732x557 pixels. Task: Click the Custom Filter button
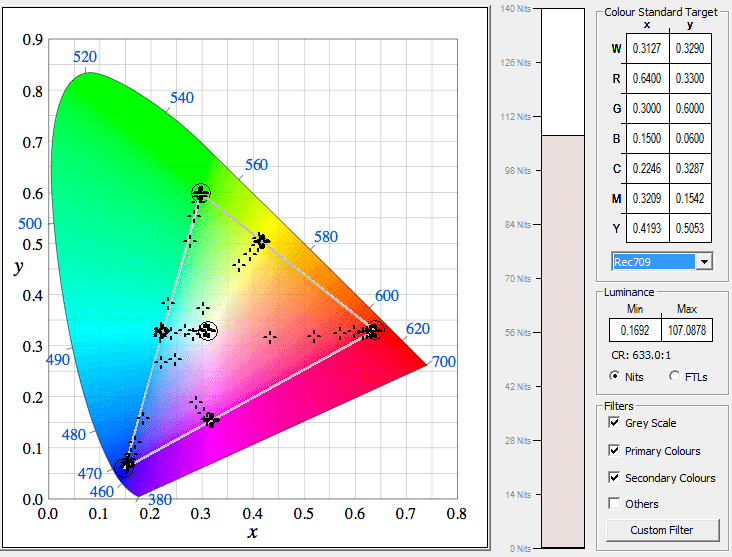662,530
